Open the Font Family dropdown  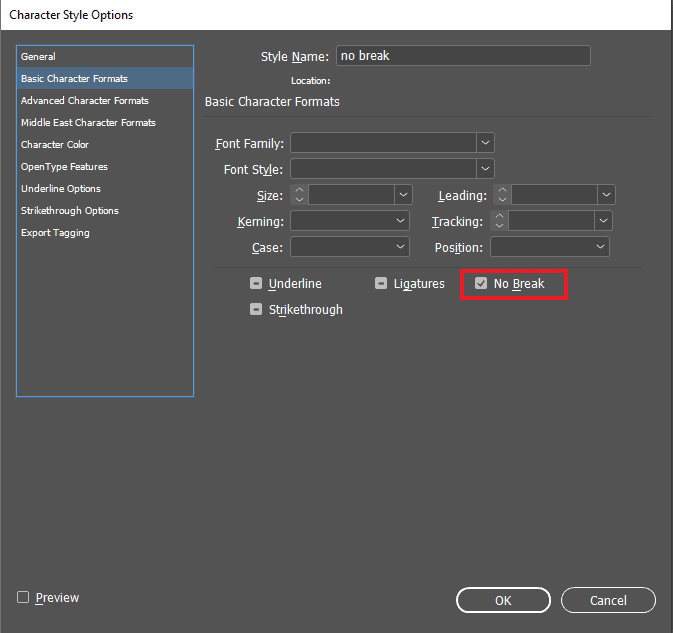tap(485, 143)
